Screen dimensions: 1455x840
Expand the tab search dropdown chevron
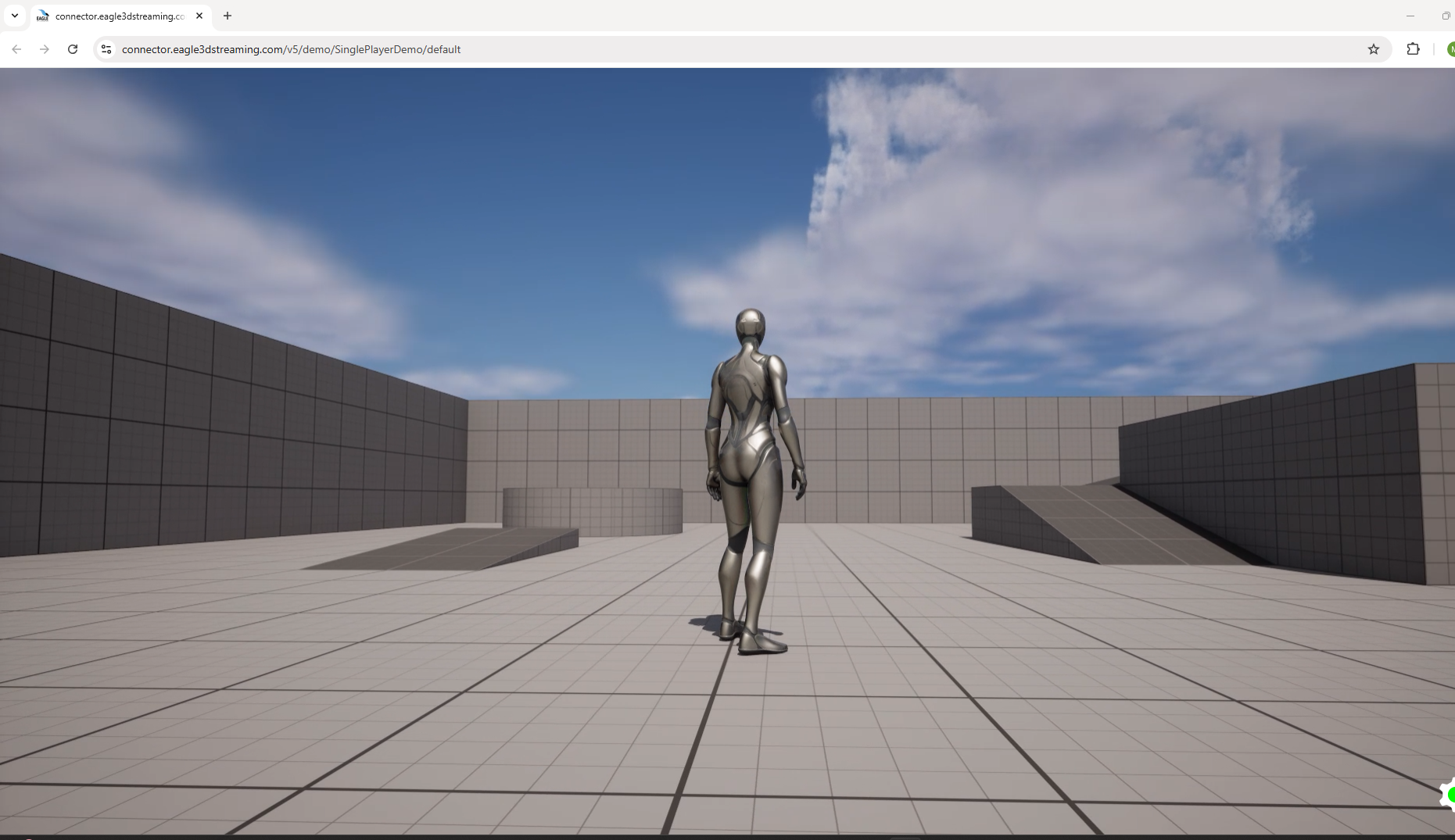coord(14,16)
